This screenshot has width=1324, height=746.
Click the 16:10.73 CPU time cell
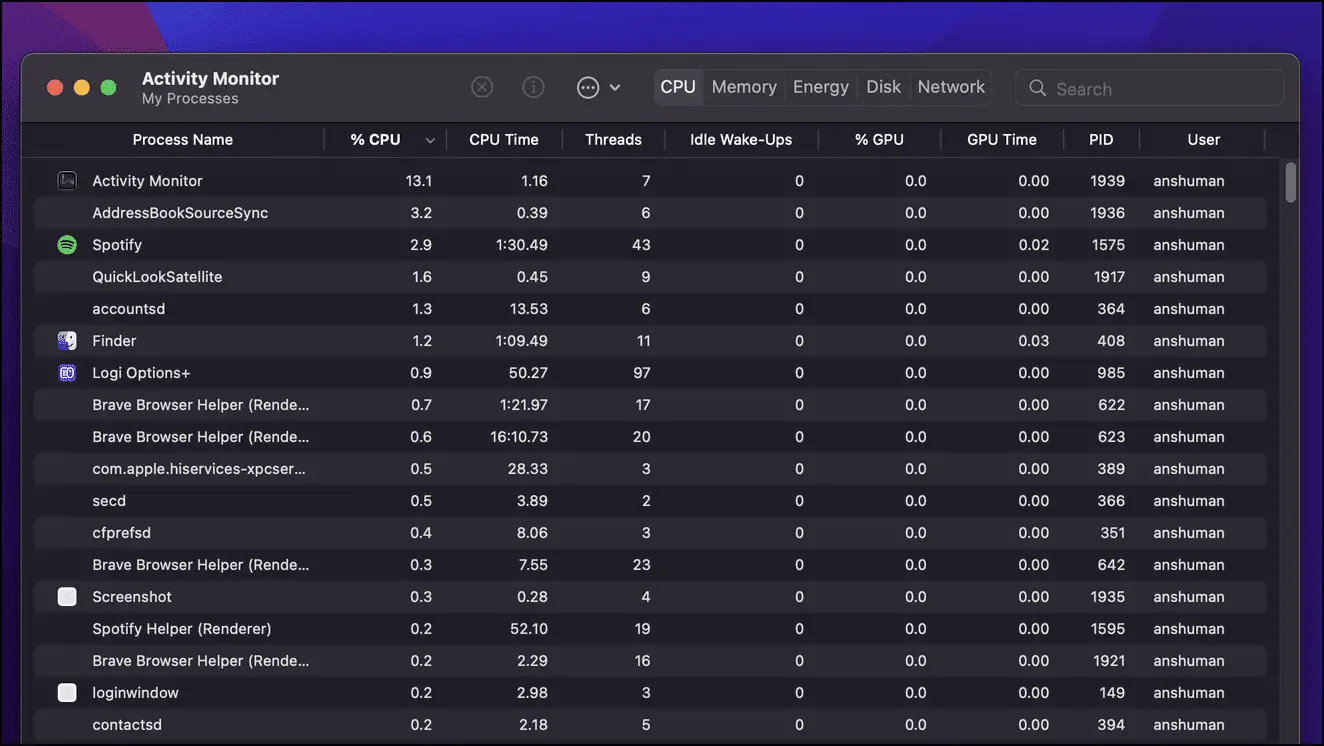(517, 437)
